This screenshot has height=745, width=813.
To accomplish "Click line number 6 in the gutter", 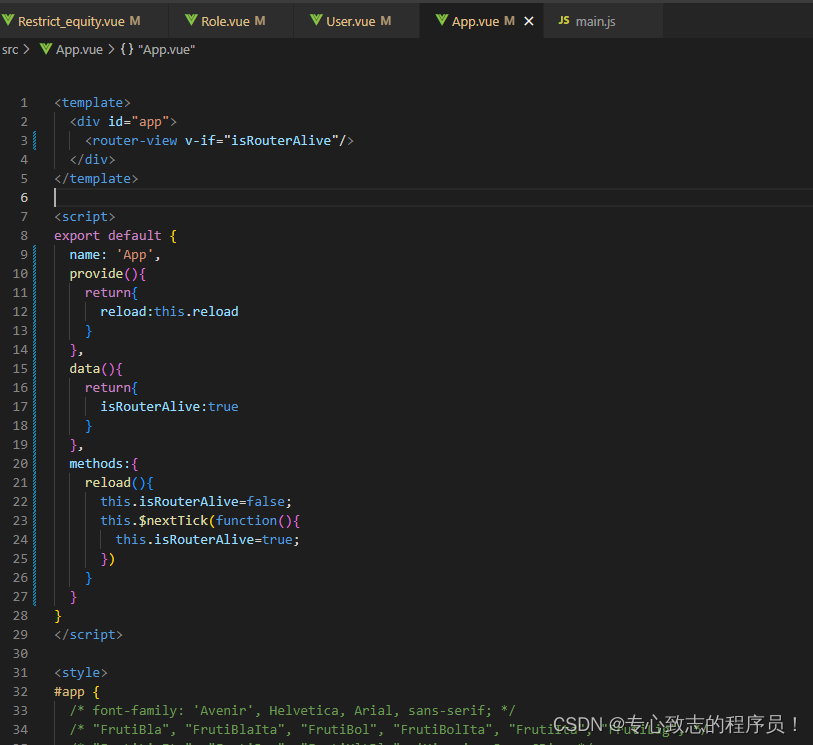I will click(x=24, y=198).
